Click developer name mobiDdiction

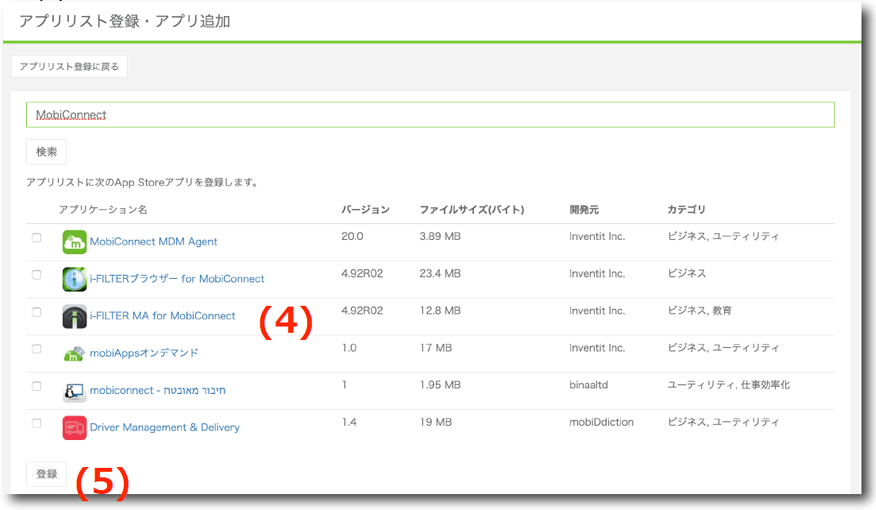(601, 422)
